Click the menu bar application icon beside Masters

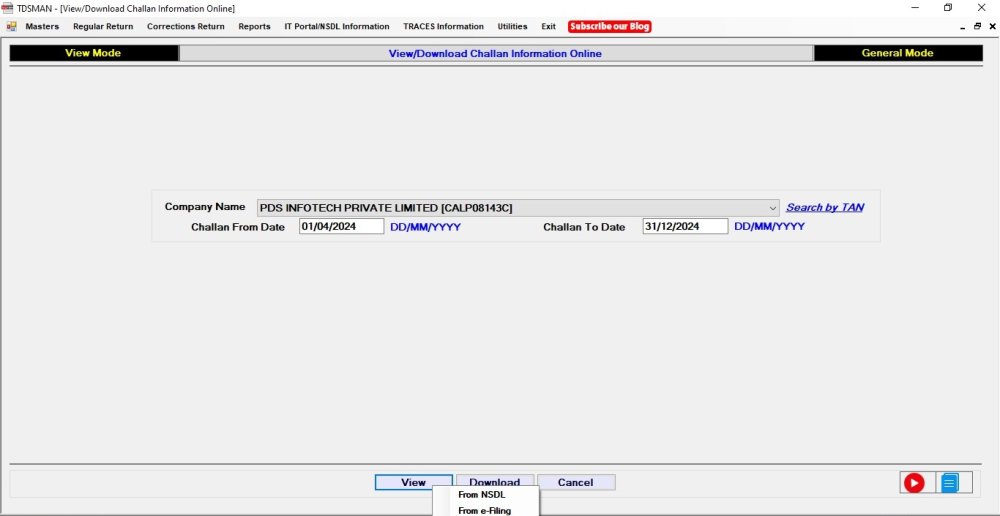(x=11, y=26)
